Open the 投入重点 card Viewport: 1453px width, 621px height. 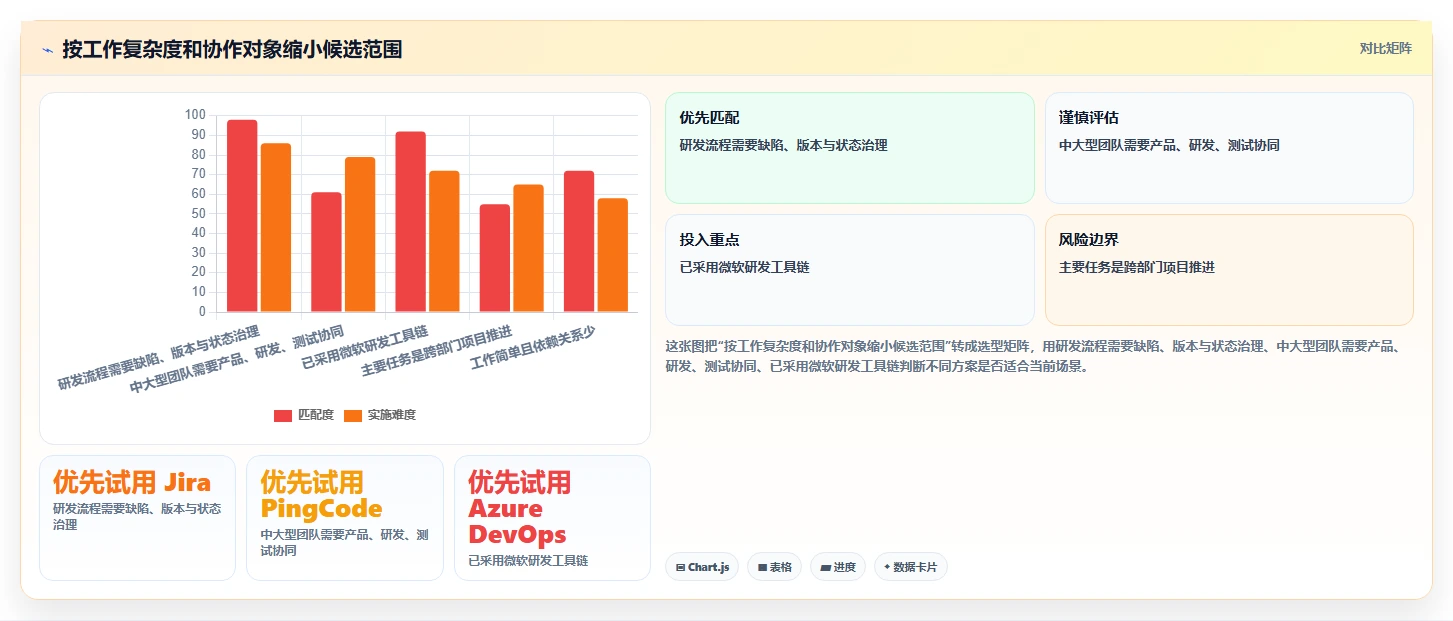click(850, 270)
